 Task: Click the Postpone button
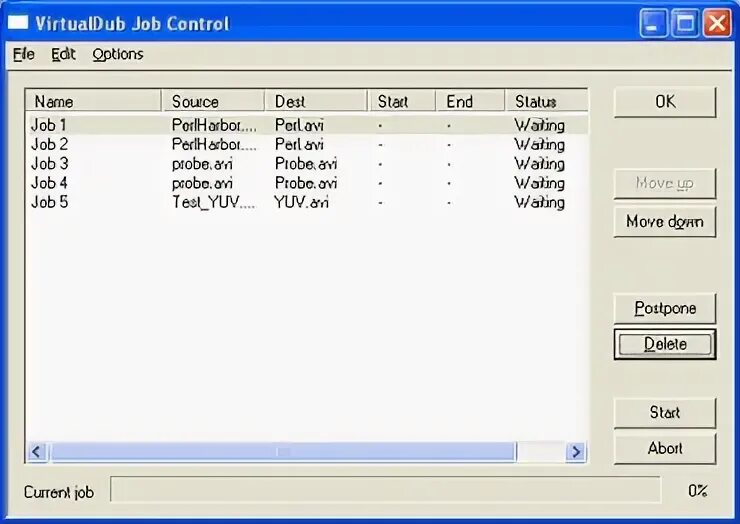click(664, 308)
